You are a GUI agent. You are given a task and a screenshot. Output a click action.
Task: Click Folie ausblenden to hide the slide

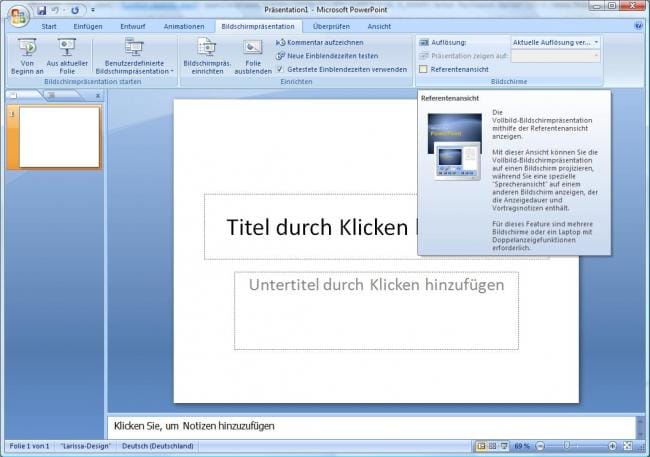pos(253,56)
